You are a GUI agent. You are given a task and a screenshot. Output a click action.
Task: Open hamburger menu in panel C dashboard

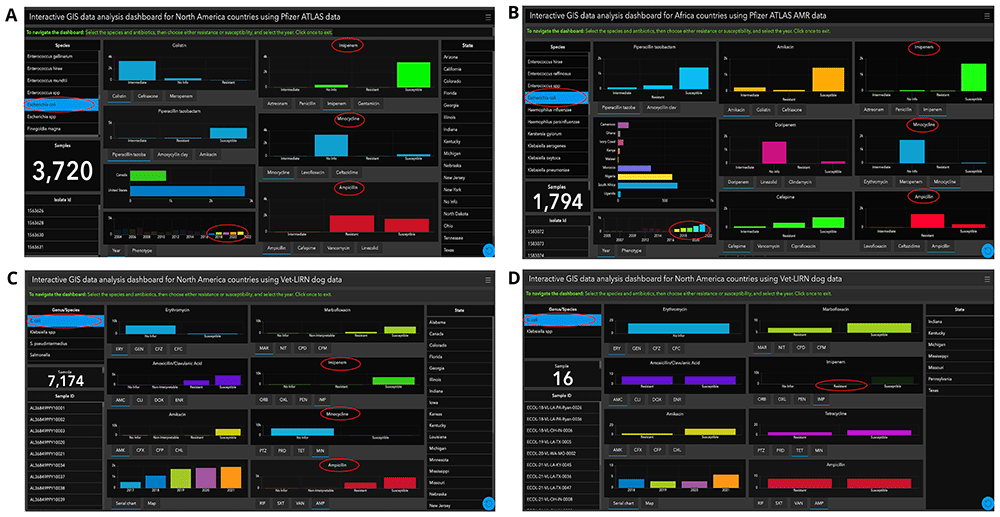click(x=487, y=279)
